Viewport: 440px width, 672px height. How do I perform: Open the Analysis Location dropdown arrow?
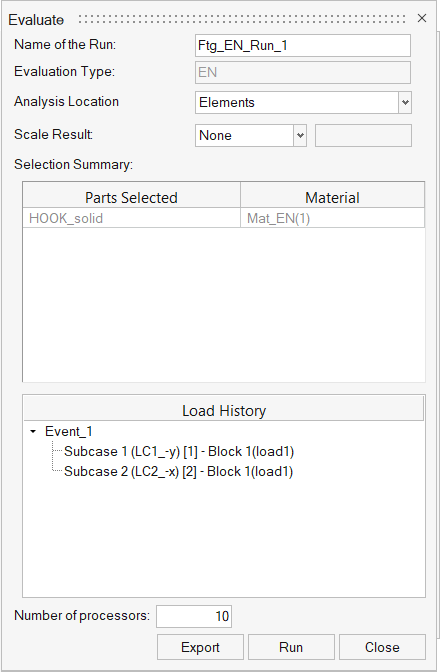(x=405, y=102)
